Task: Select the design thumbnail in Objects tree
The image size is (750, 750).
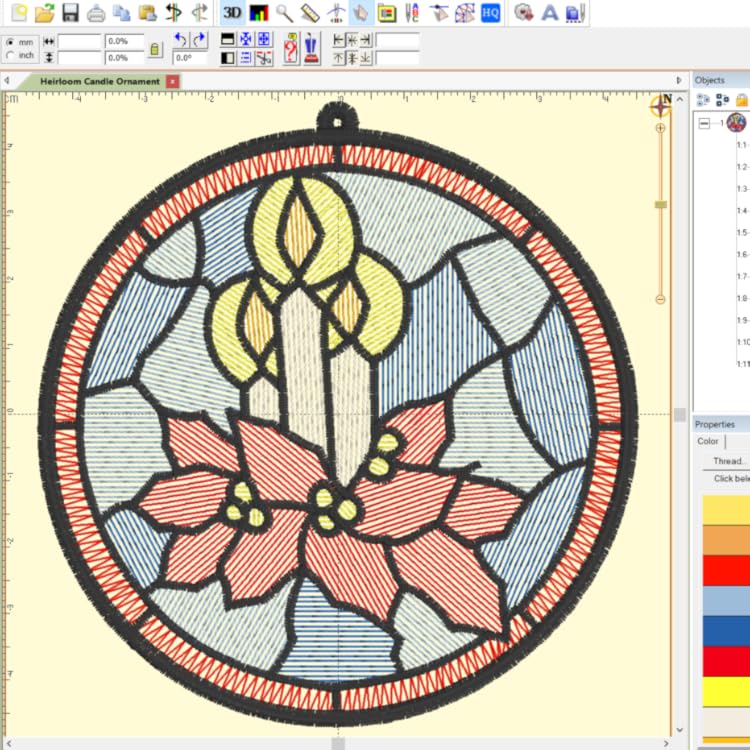Action: click(x=737, y=123)
